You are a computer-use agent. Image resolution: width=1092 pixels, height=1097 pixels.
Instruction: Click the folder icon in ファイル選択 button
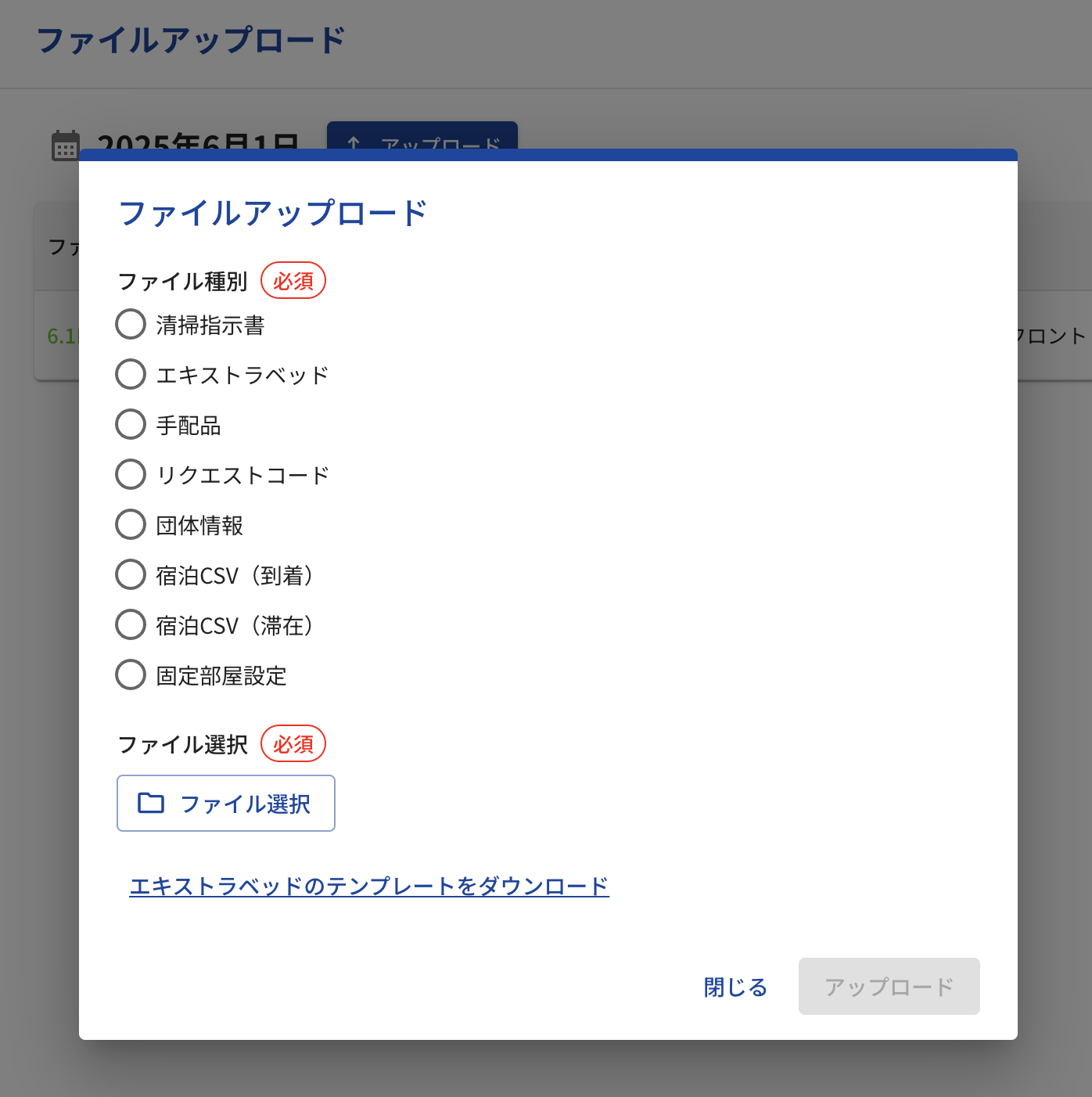(x=151, y=803)
